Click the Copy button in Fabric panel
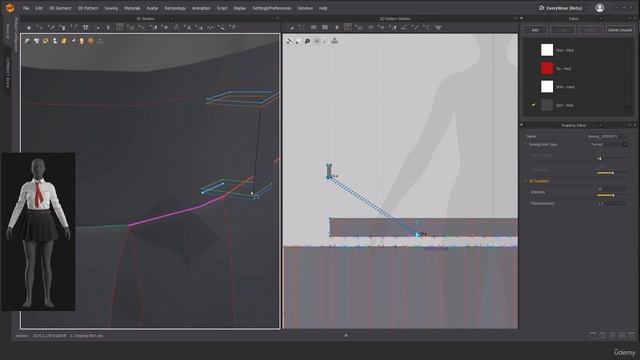The image size is (640, 360). (562, 30)
